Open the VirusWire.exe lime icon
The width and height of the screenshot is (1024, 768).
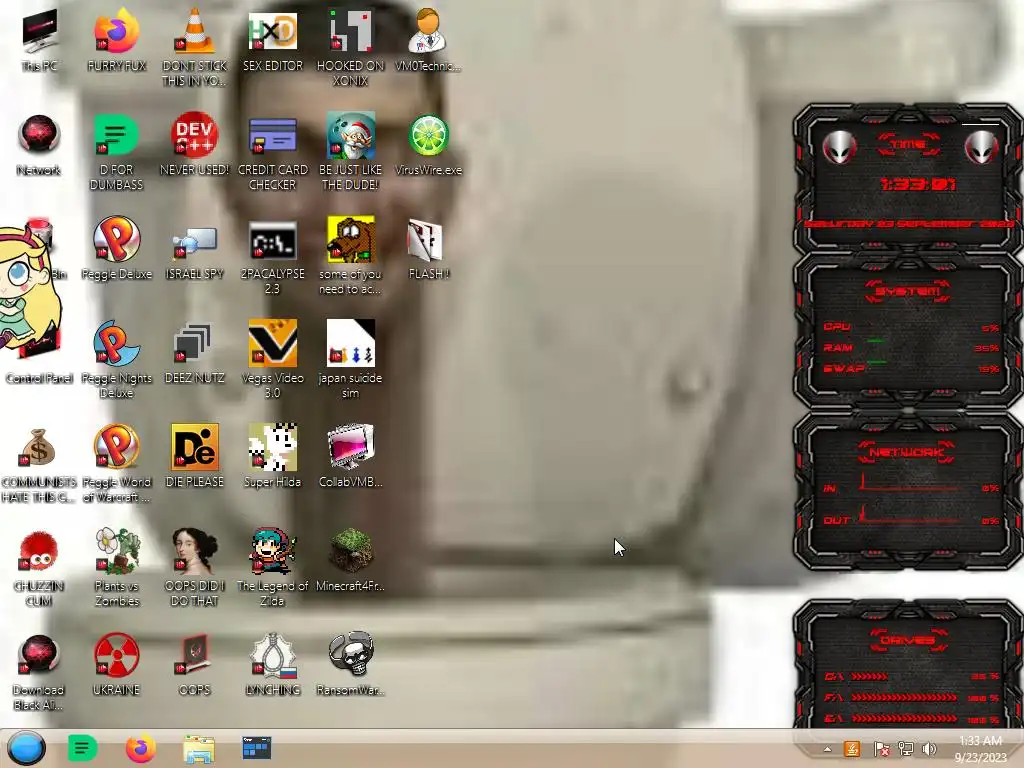tap(428, 145)
